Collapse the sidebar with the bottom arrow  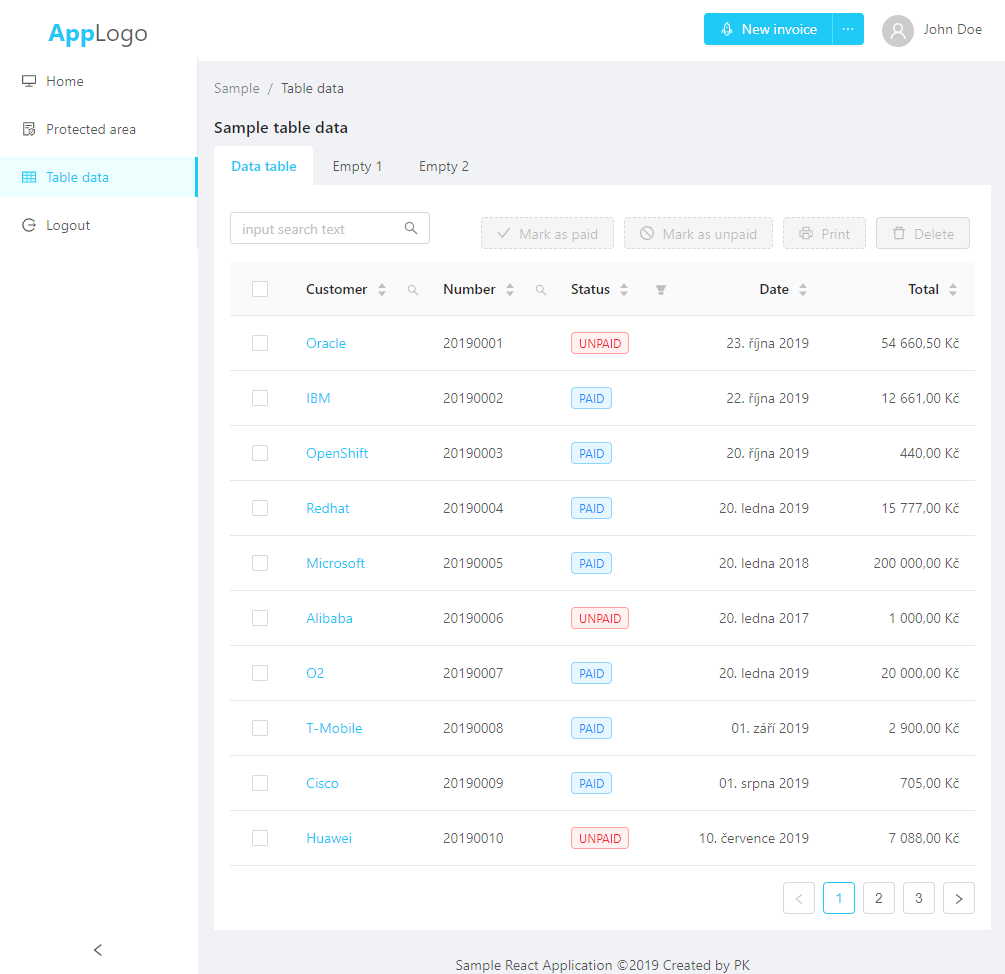pyautogui.click(x=98, y=950)
